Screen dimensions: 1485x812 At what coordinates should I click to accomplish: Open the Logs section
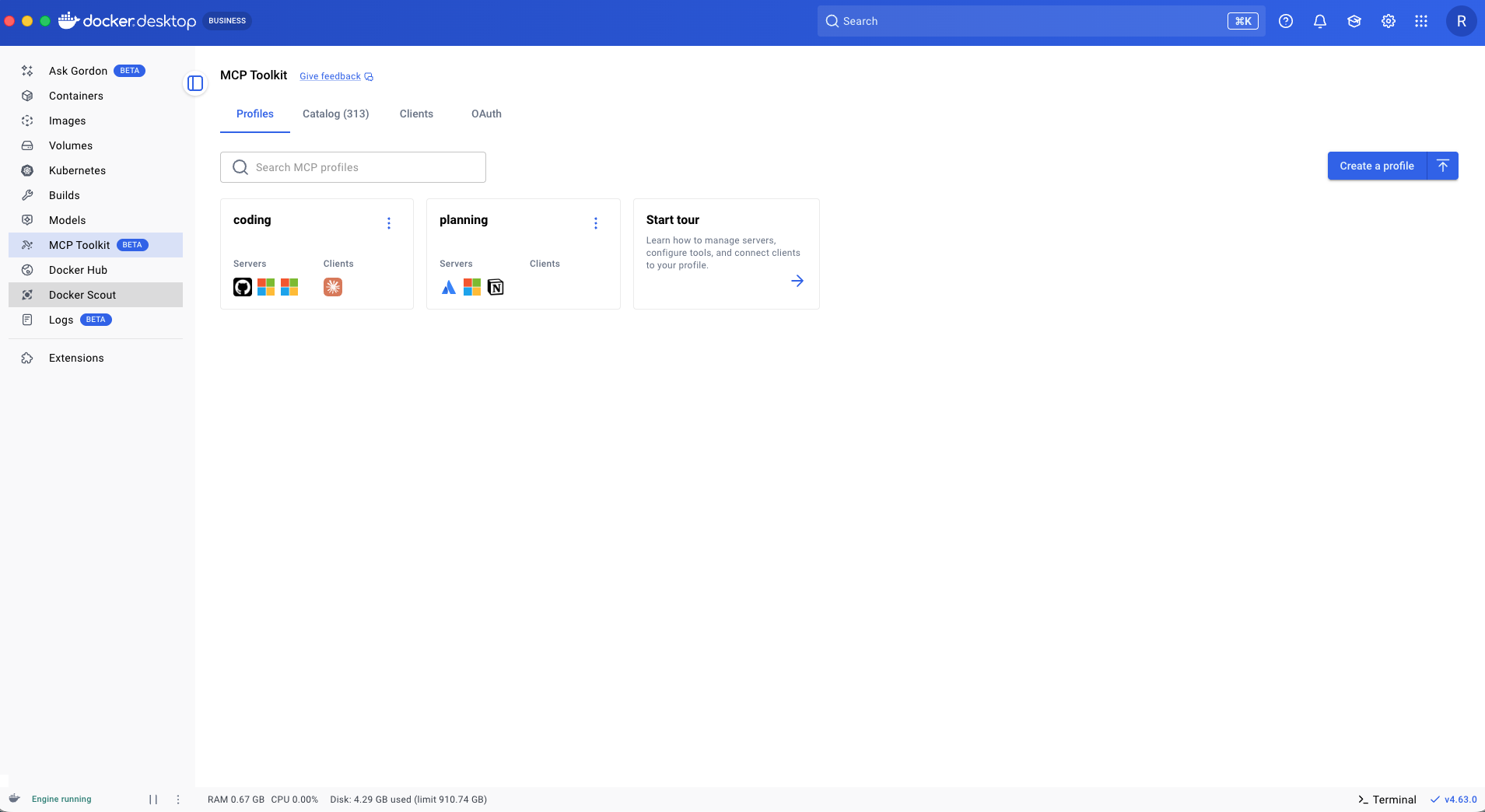(x=96, y=320)
